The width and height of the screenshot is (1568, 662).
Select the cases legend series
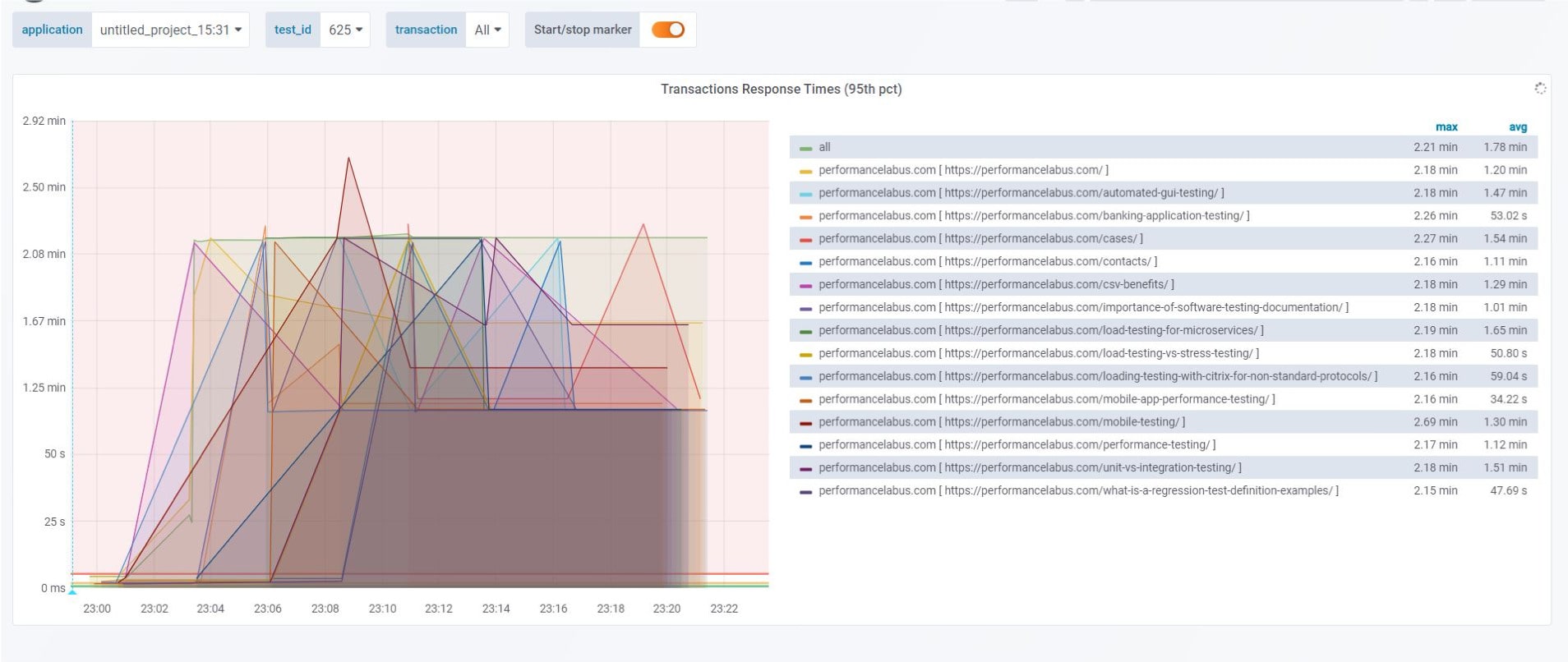tap(980, 238)
